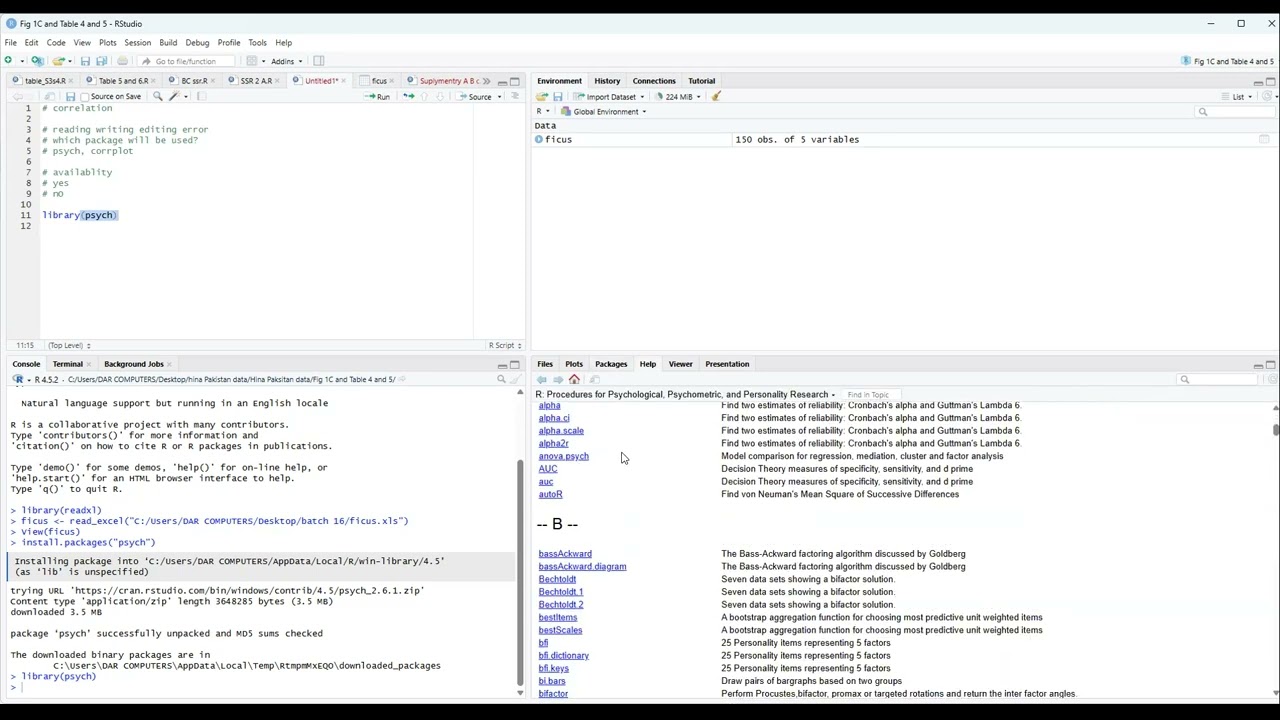This screenshot has height=720, width=1280.
Task: Maximize the Console pane
Action: point(515,365)
